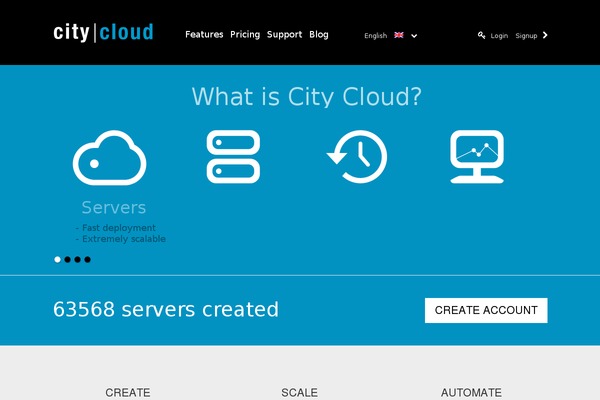This screenshot has height=400, width=600.
Task: Click the key icon beside Login
Action: 481,35
